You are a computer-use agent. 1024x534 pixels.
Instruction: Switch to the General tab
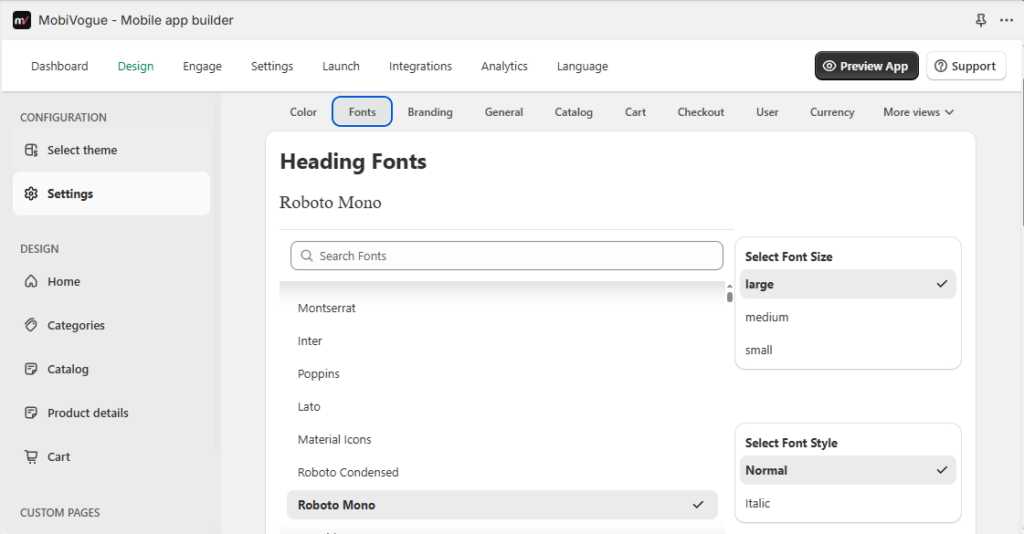[x=504, y=112]
